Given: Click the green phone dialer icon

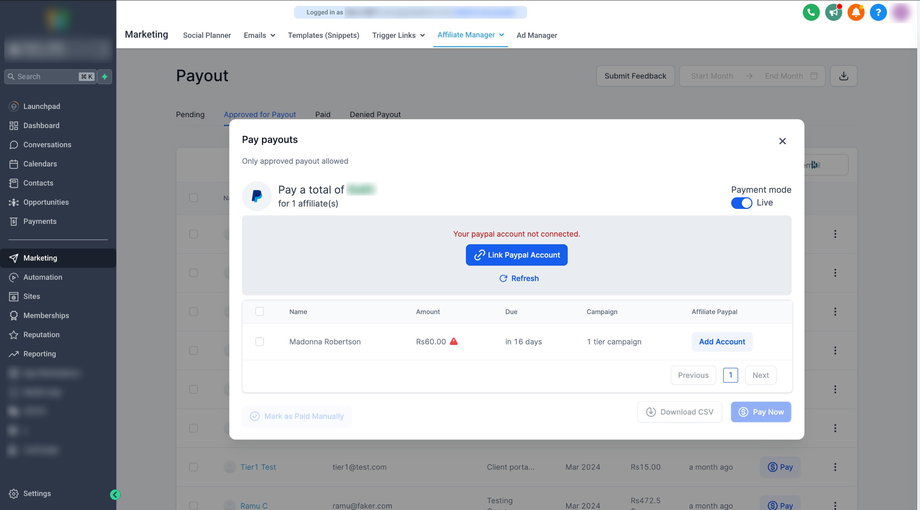Looking at the screenshot, I should [811, 12].
